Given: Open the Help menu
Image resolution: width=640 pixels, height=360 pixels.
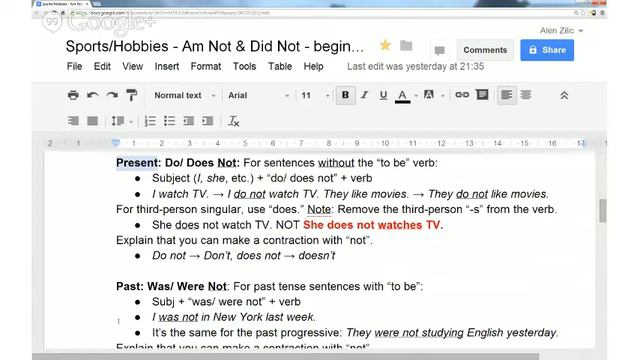Looking at the screenshot, I should [313, 66].
